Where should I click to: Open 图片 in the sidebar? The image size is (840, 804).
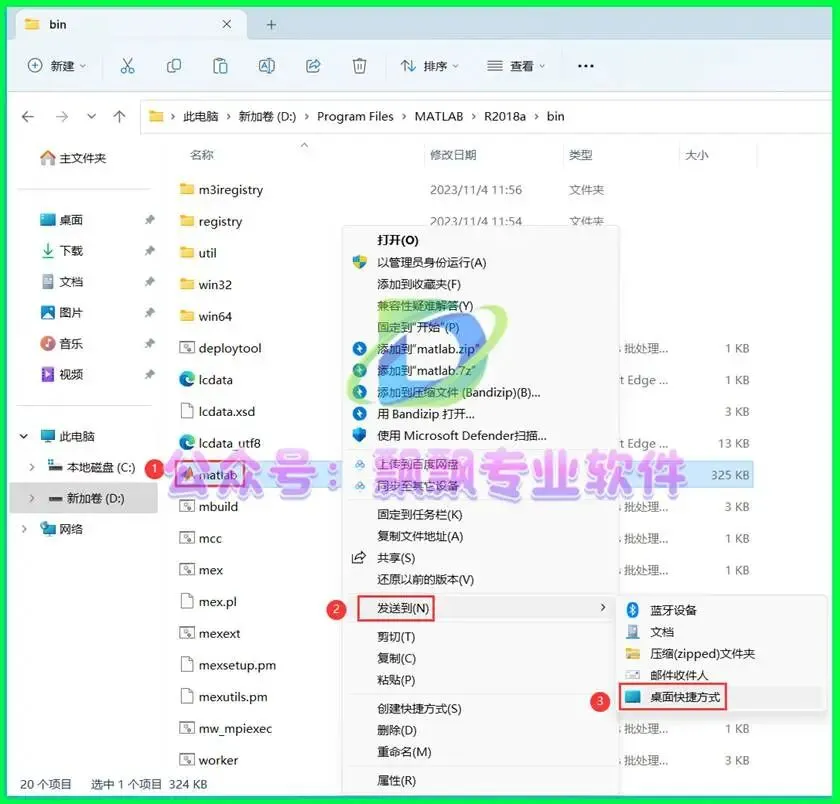click(62, 312)
